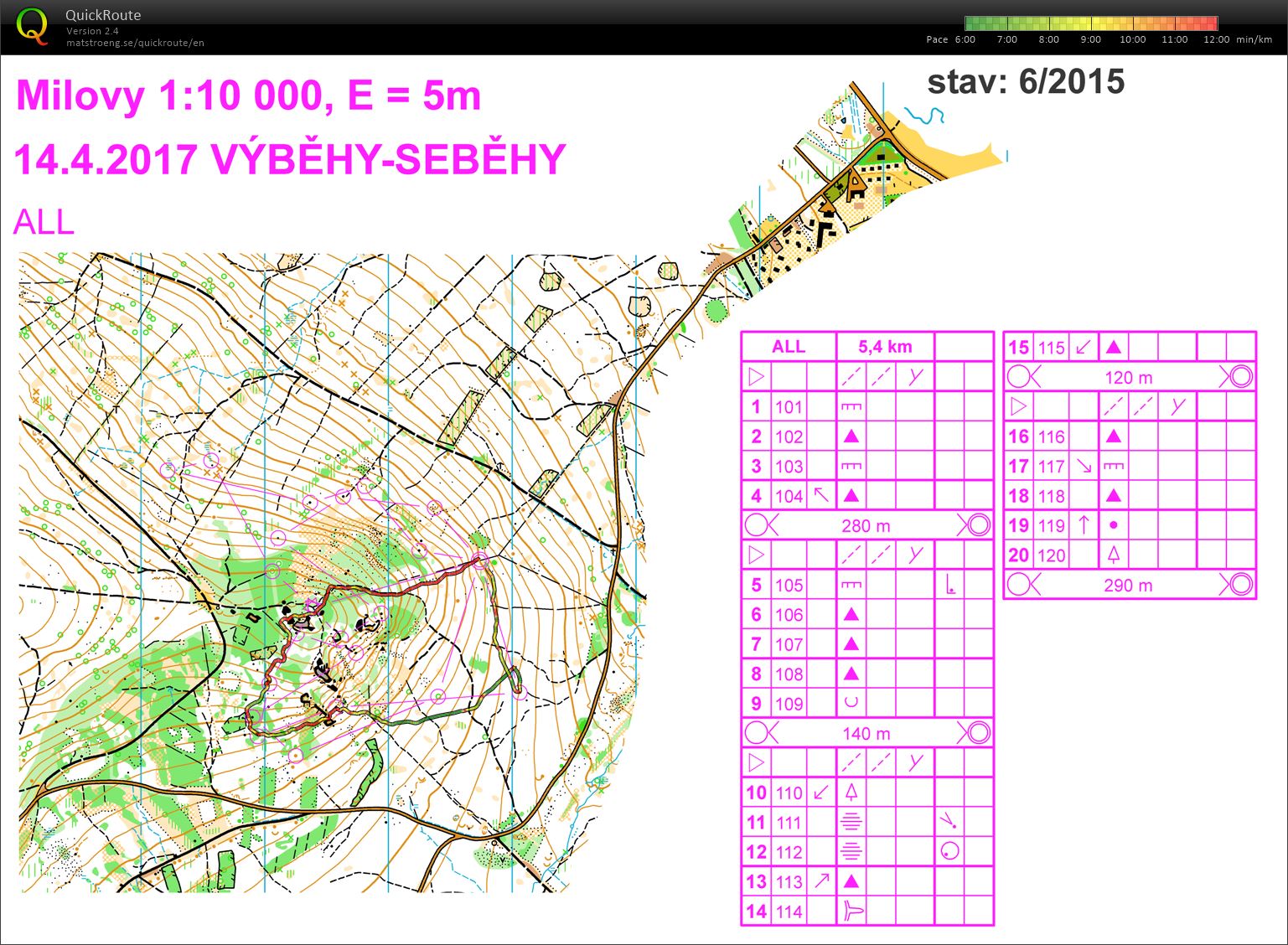Select the 12:00 pace label
This screenshot has height=945, width=1288.
[x=1217, y=39]
